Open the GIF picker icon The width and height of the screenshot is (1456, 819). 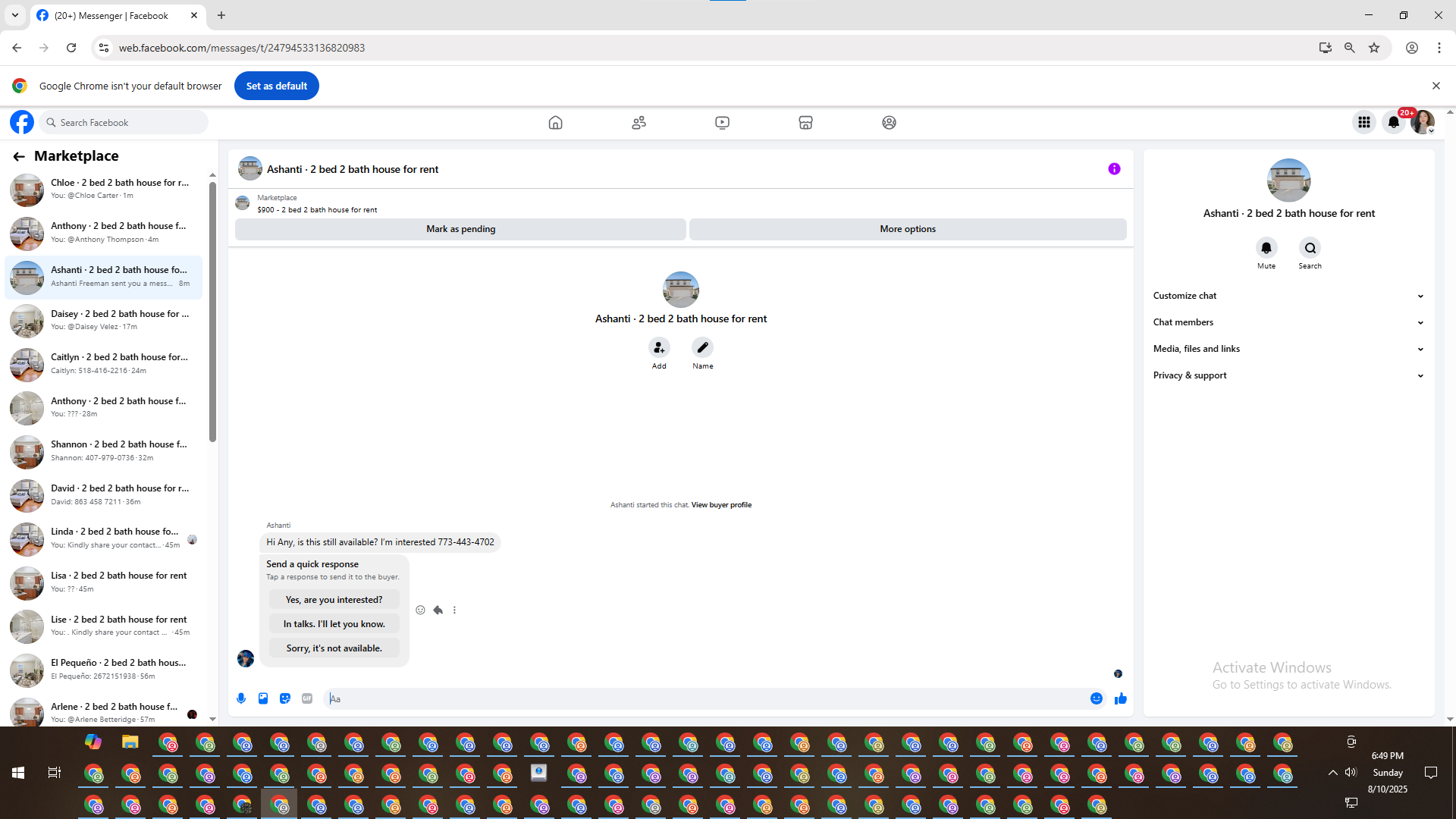click(x=307, y=698)
